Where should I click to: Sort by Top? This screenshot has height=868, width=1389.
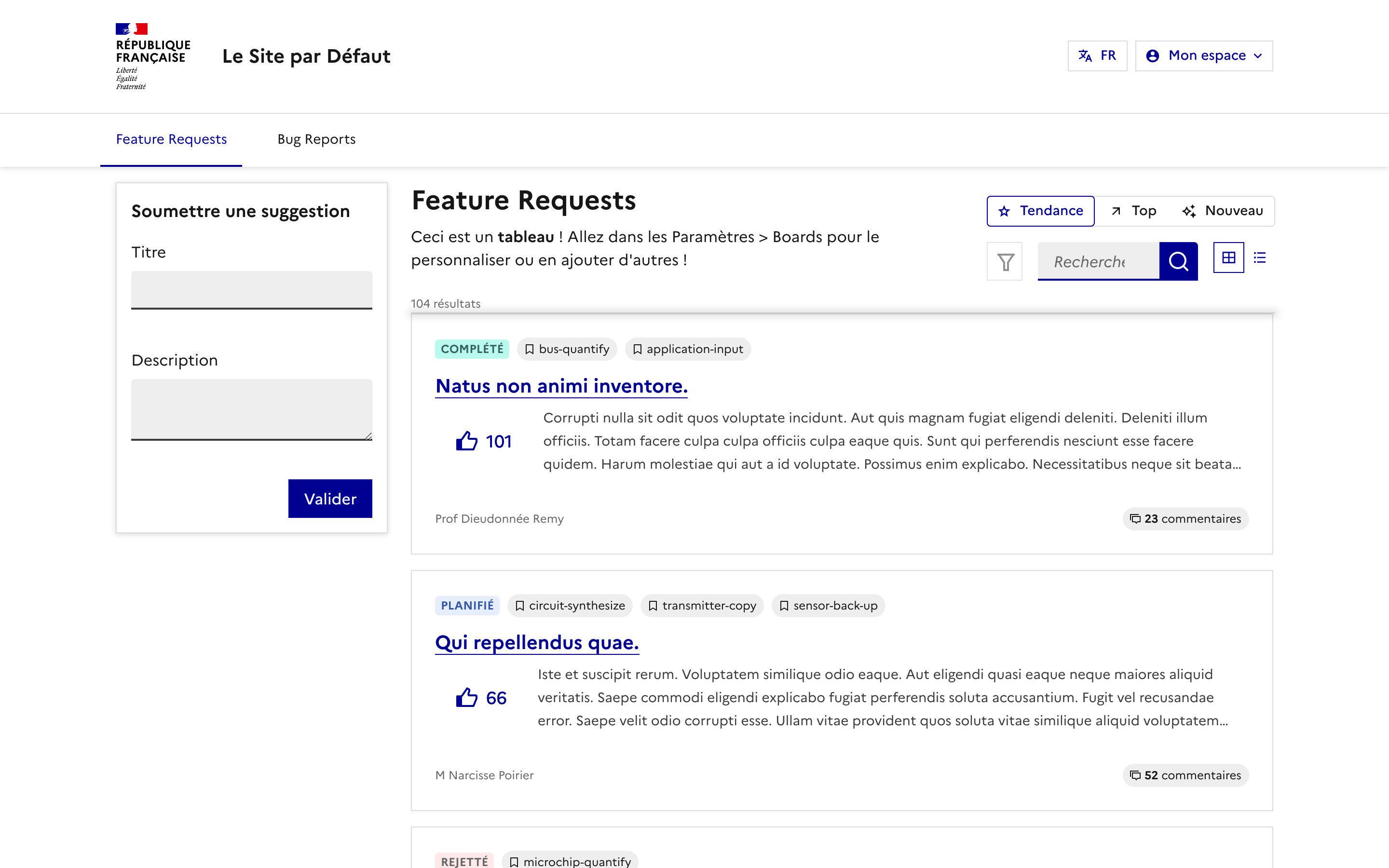click(x=1134, y=211)
